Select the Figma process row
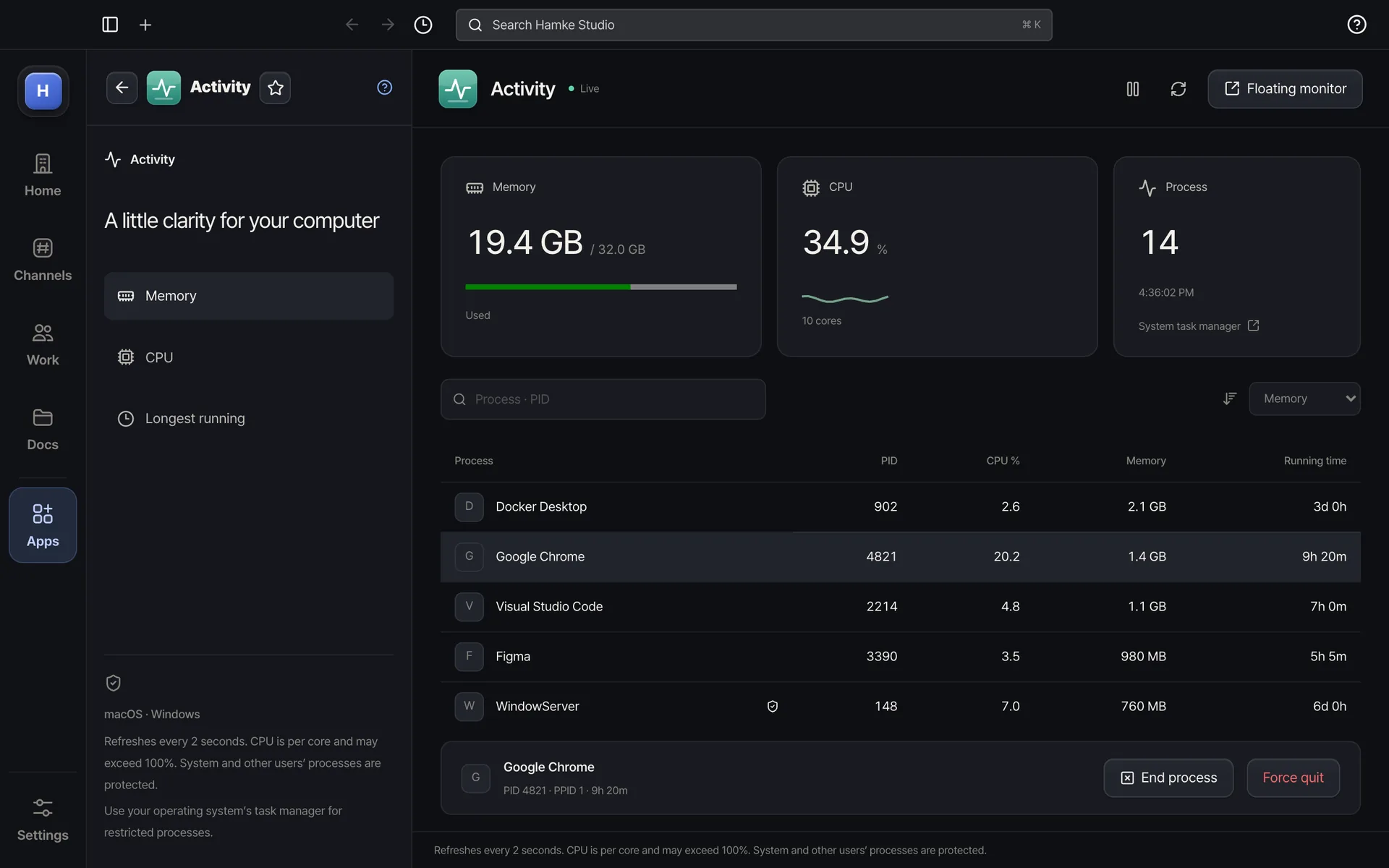Image resolution: width=1389 pixels, height=868 pixels. tap(901, 656)
